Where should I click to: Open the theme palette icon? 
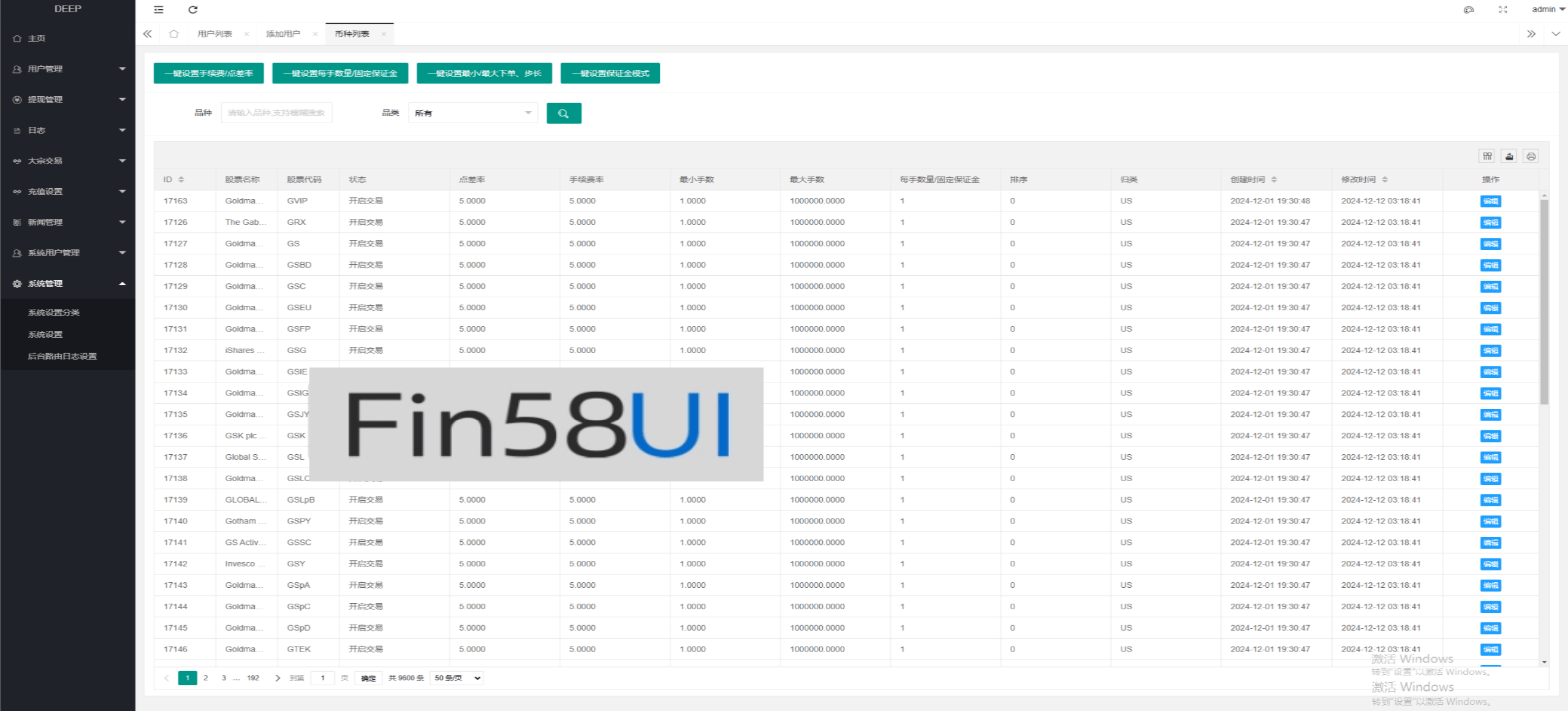(x=1468, y=9)
